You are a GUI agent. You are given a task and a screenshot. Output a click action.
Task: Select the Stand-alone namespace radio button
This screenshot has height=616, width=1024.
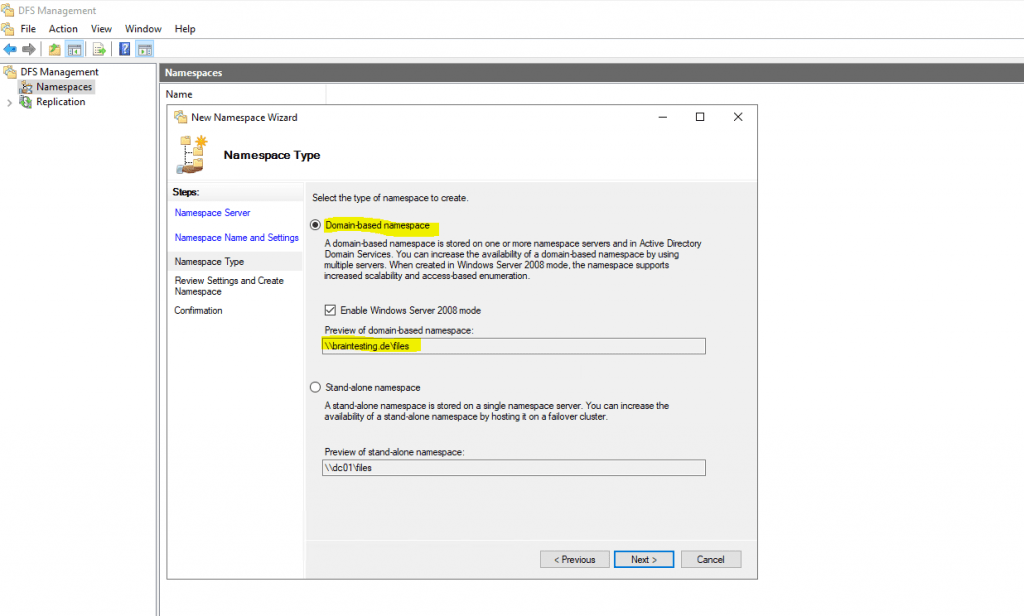315,387
